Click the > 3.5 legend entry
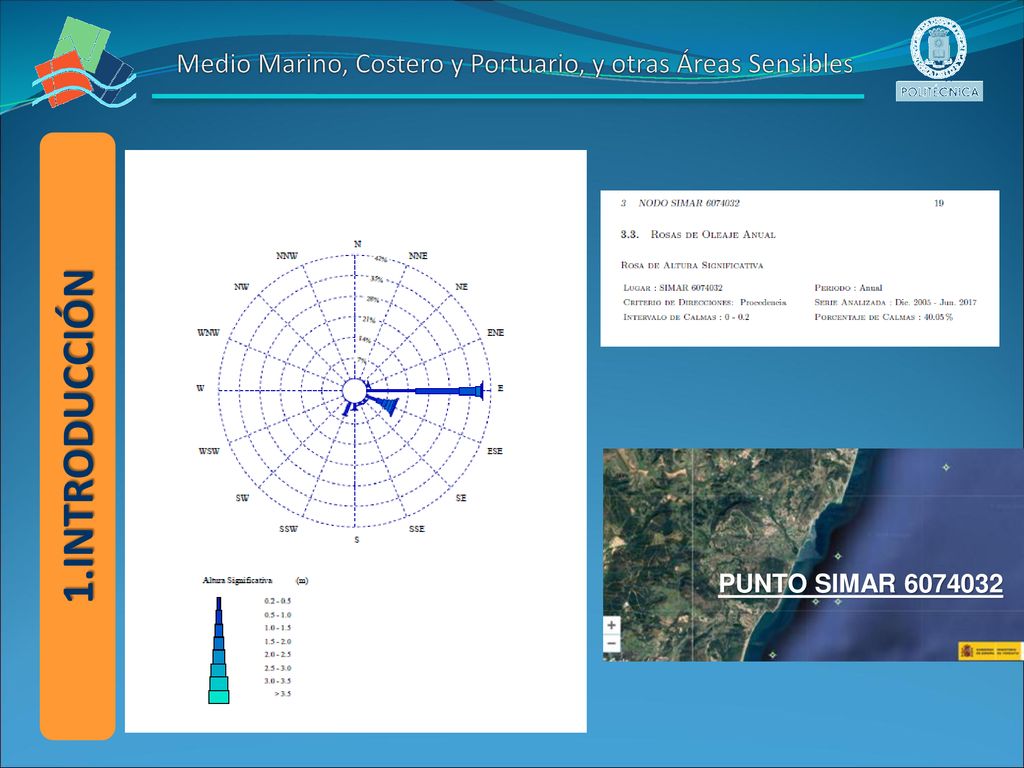 click(x=283, y=694)
